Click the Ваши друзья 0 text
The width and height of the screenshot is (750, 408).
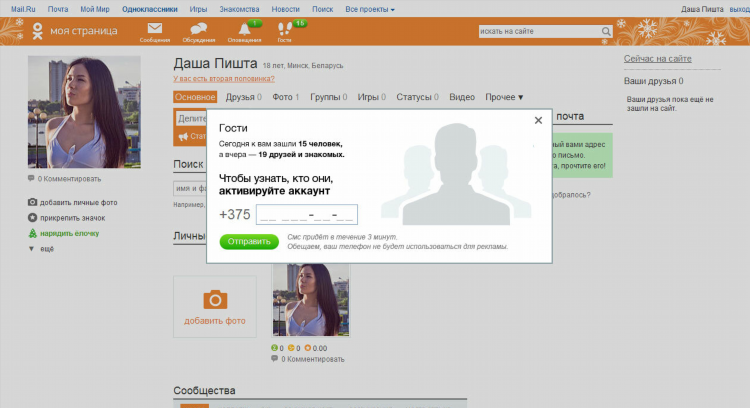tap(653, 81)
